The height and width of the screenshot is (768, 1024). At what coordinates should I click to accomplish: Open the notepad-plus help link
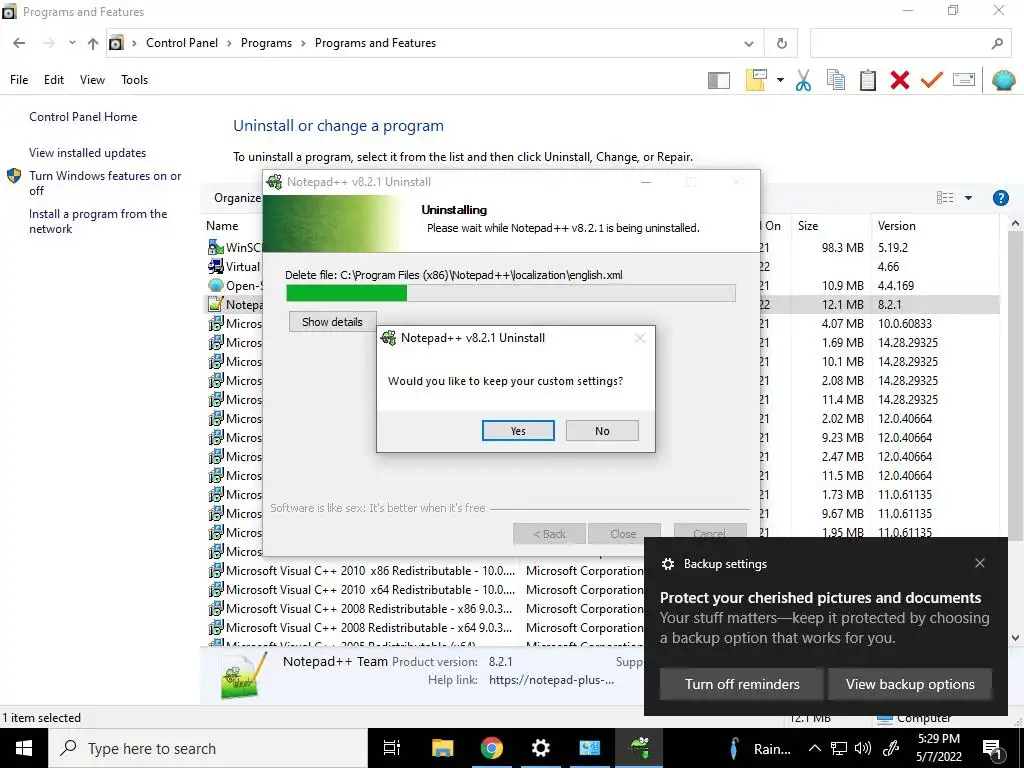pos(551,680)
